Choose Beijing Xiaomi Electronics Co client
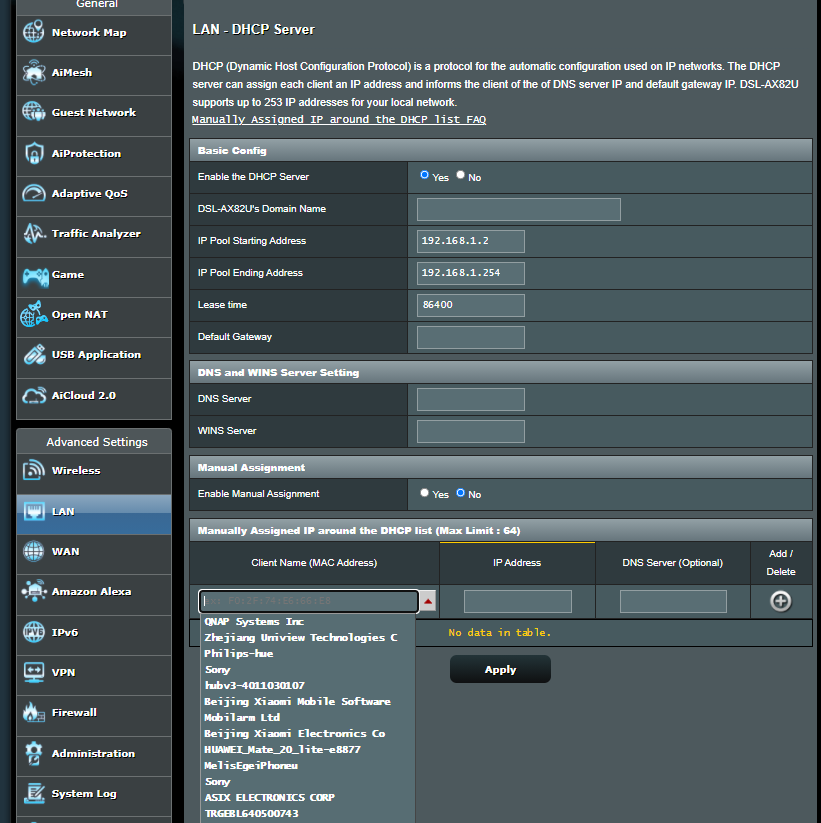 coord(295,733)
